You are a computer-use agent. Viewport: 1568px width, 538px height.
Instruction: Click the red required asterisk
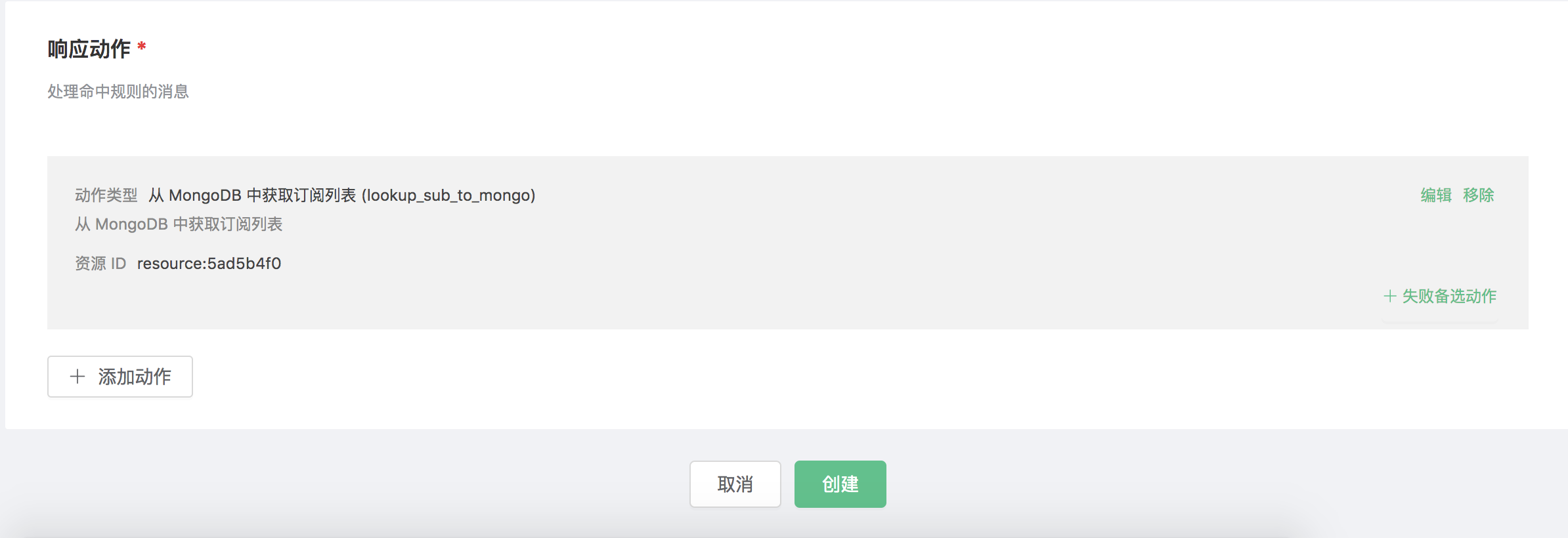(141, 47)
